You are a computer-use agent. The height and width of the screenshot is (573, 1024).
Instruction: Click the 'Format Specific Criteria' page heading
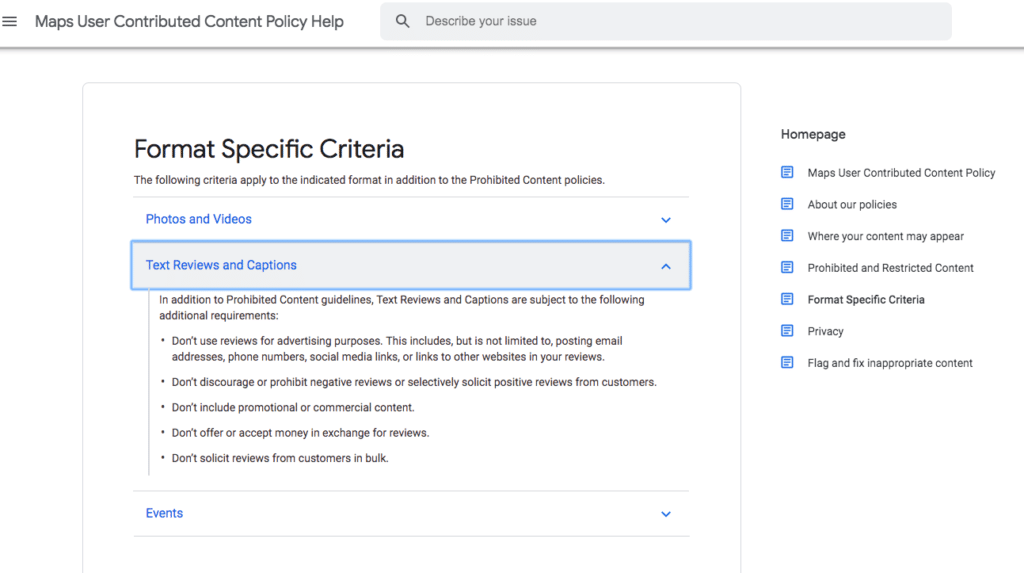(269, 150)
